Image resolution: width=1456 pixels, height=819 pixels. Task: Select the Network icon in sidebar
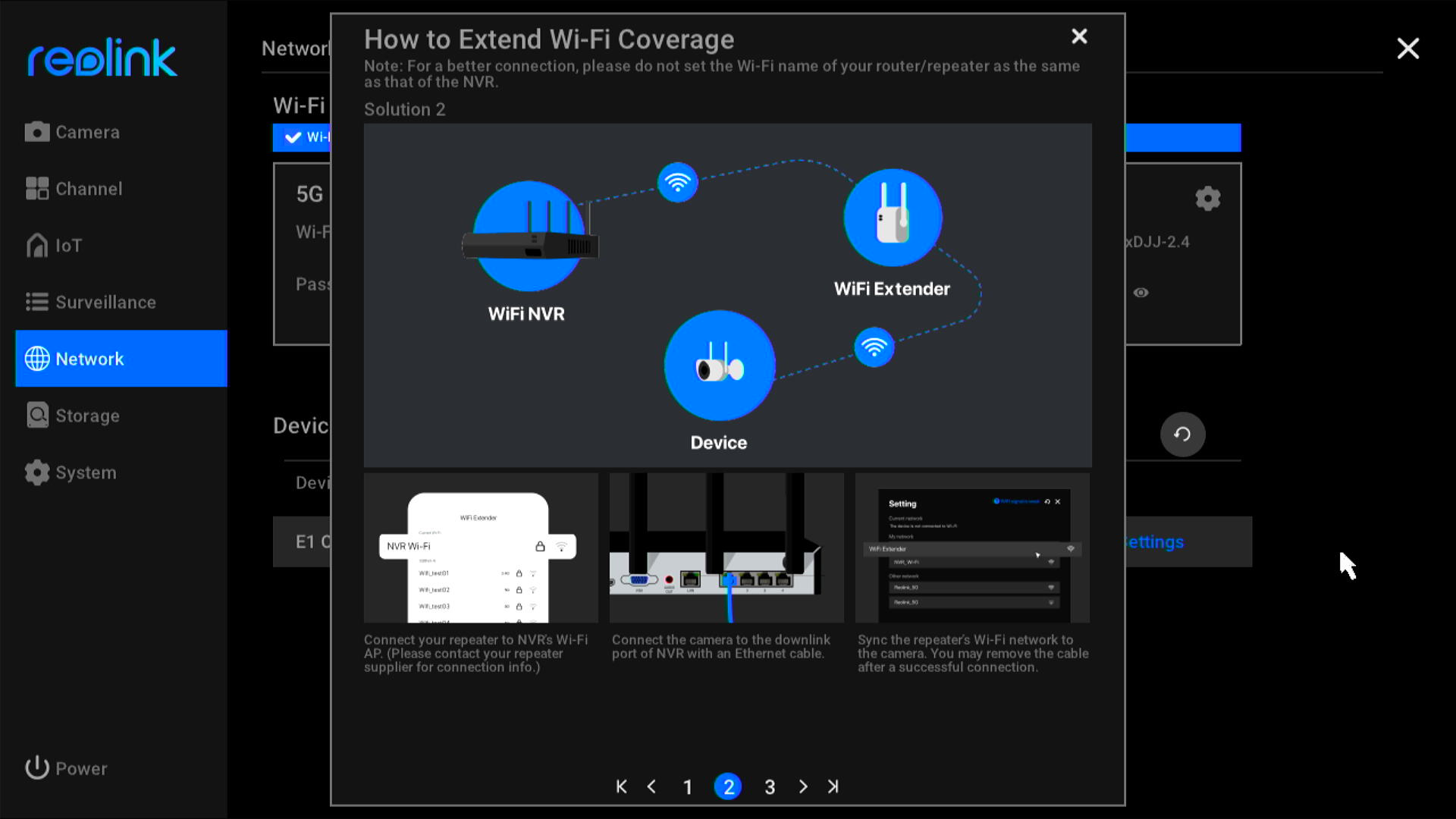[35, 359]
